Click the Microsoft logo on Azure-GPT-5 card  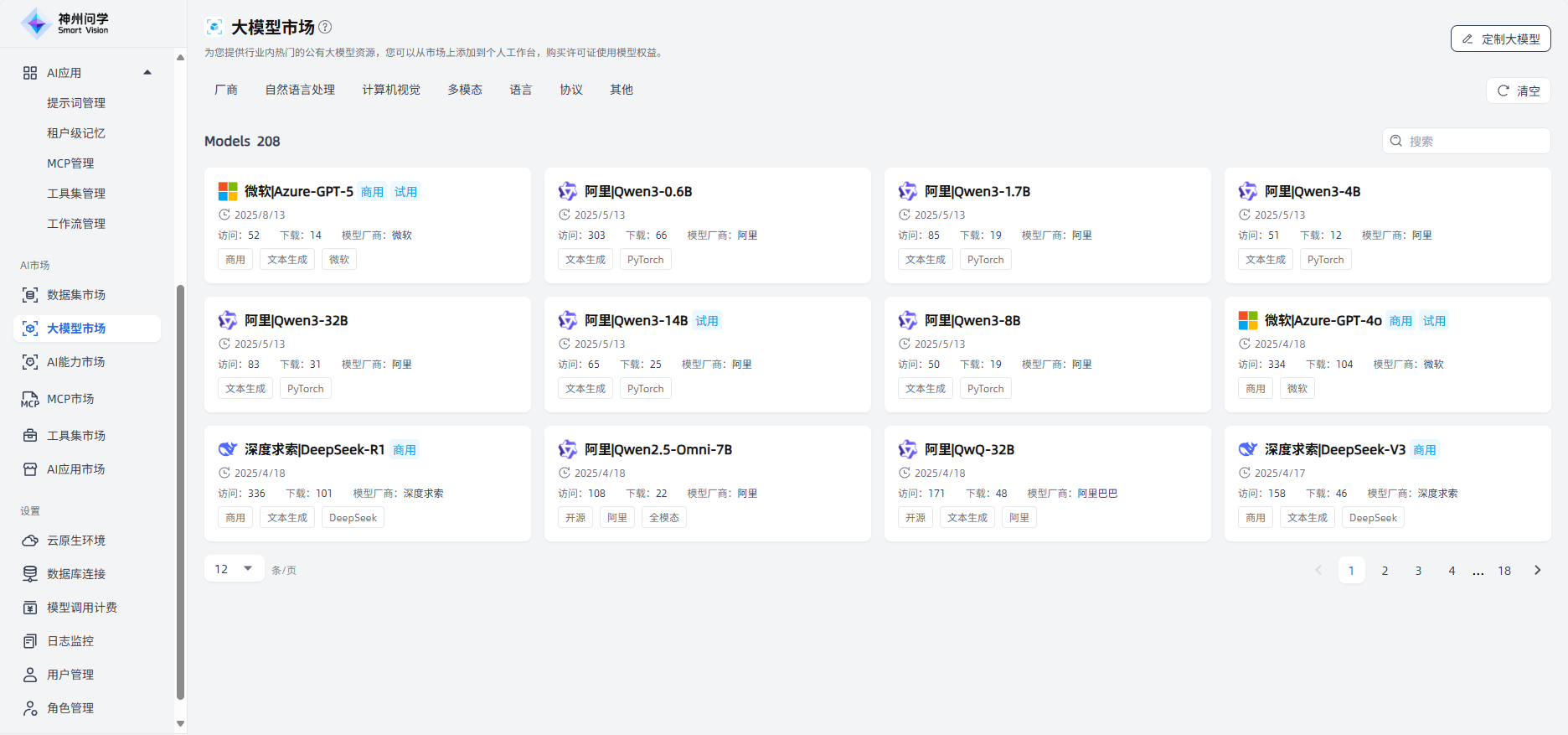[x=228, y=192]
